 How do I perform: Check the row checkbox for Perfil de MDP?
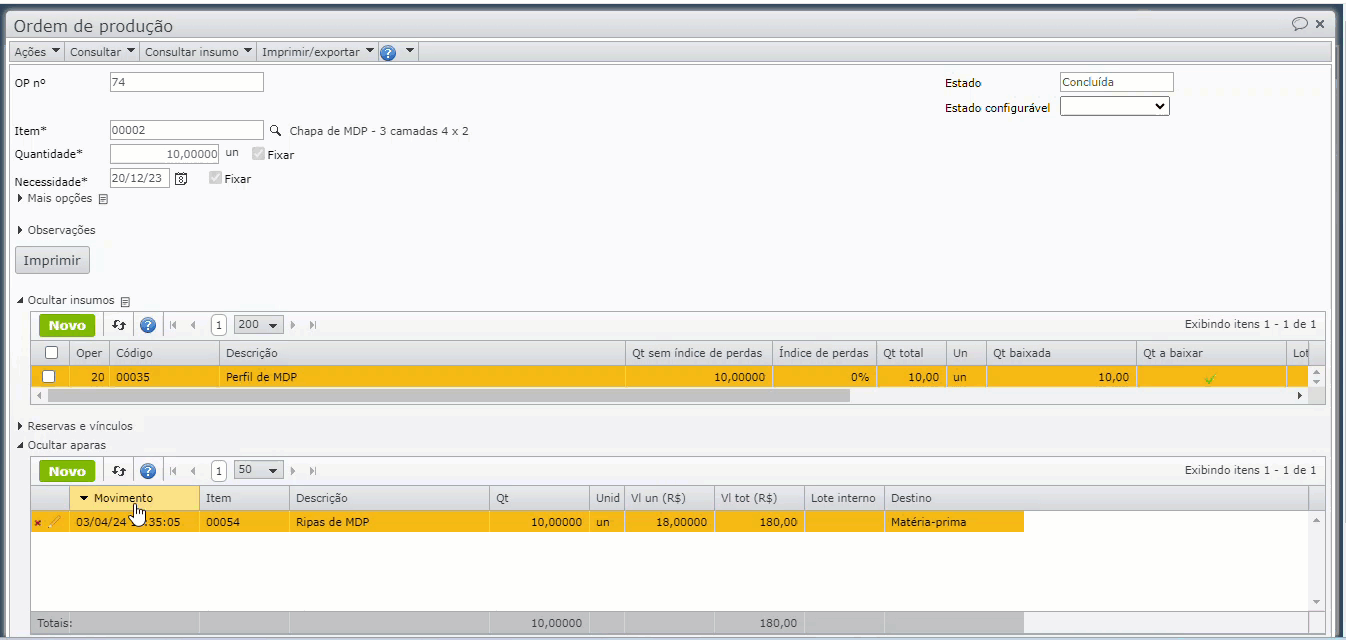(48, 377)
